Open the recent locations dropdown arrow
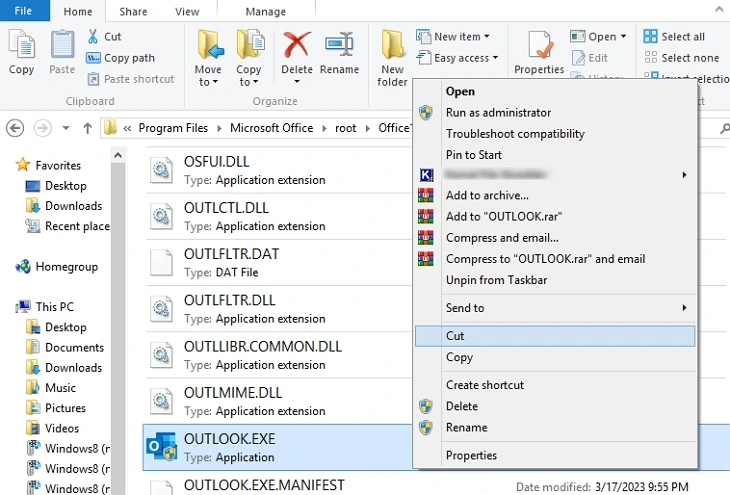Image resolution: width=730 pixels, height=495 pixels. [66, 128]
